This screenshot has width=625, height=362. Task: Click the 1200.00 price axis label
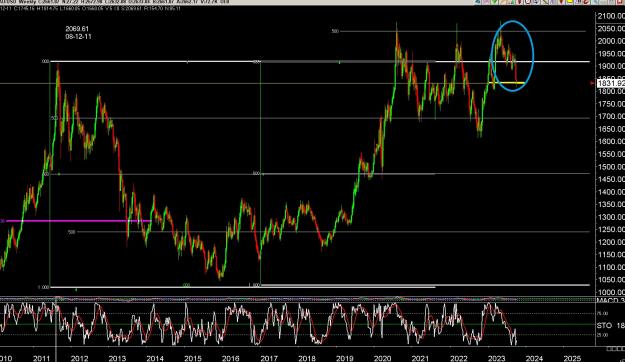(611, 242)
